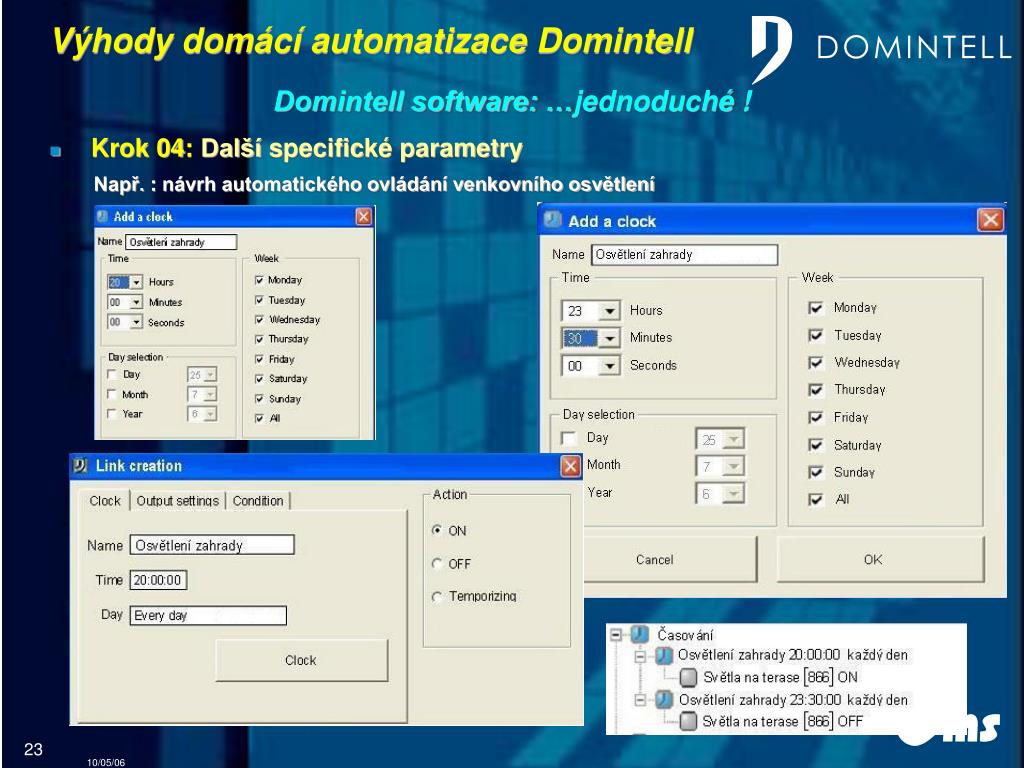The height and width of the screenshot is (768, 1024).
Task: Uncheck Thursday in the smaller Add a clock dialog
Action: tap(259, 340)
